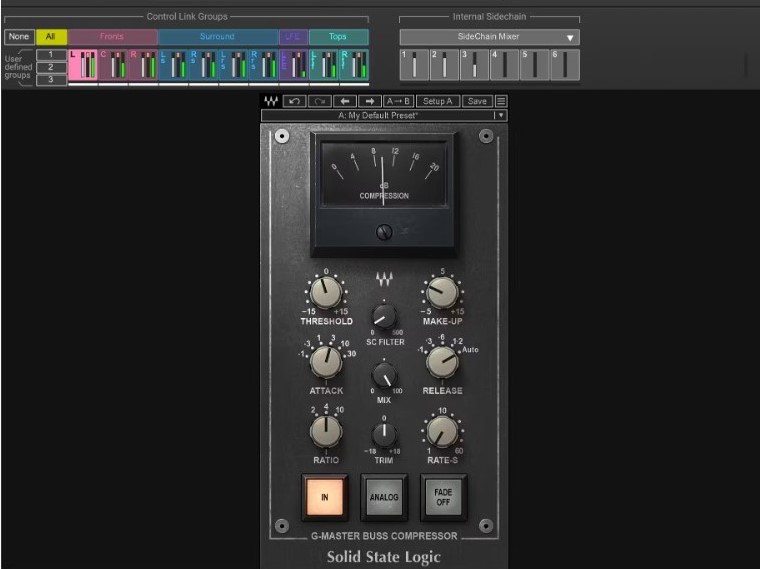Image resolution: width=760 pixels, height=569 pixels.
Task: Select the Tops link group
Action: tap(338, 37)
